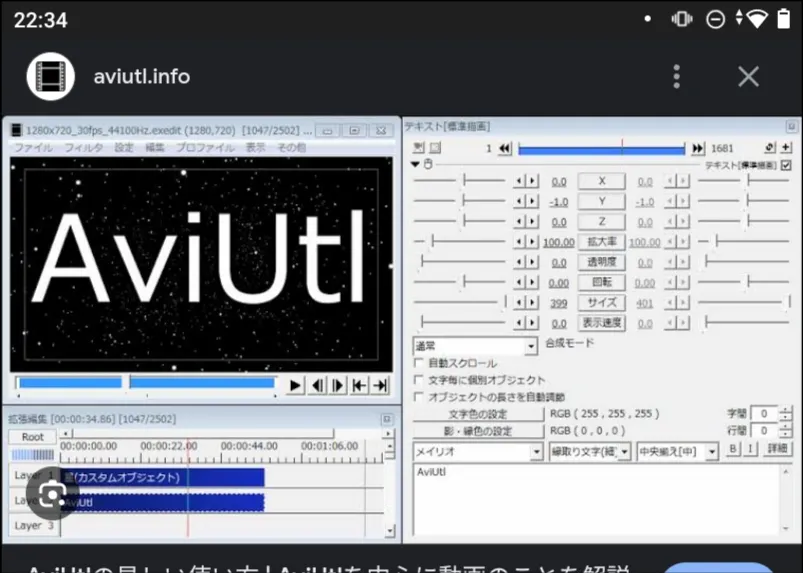Click the 行間 line spacing field

coord(764,431)
